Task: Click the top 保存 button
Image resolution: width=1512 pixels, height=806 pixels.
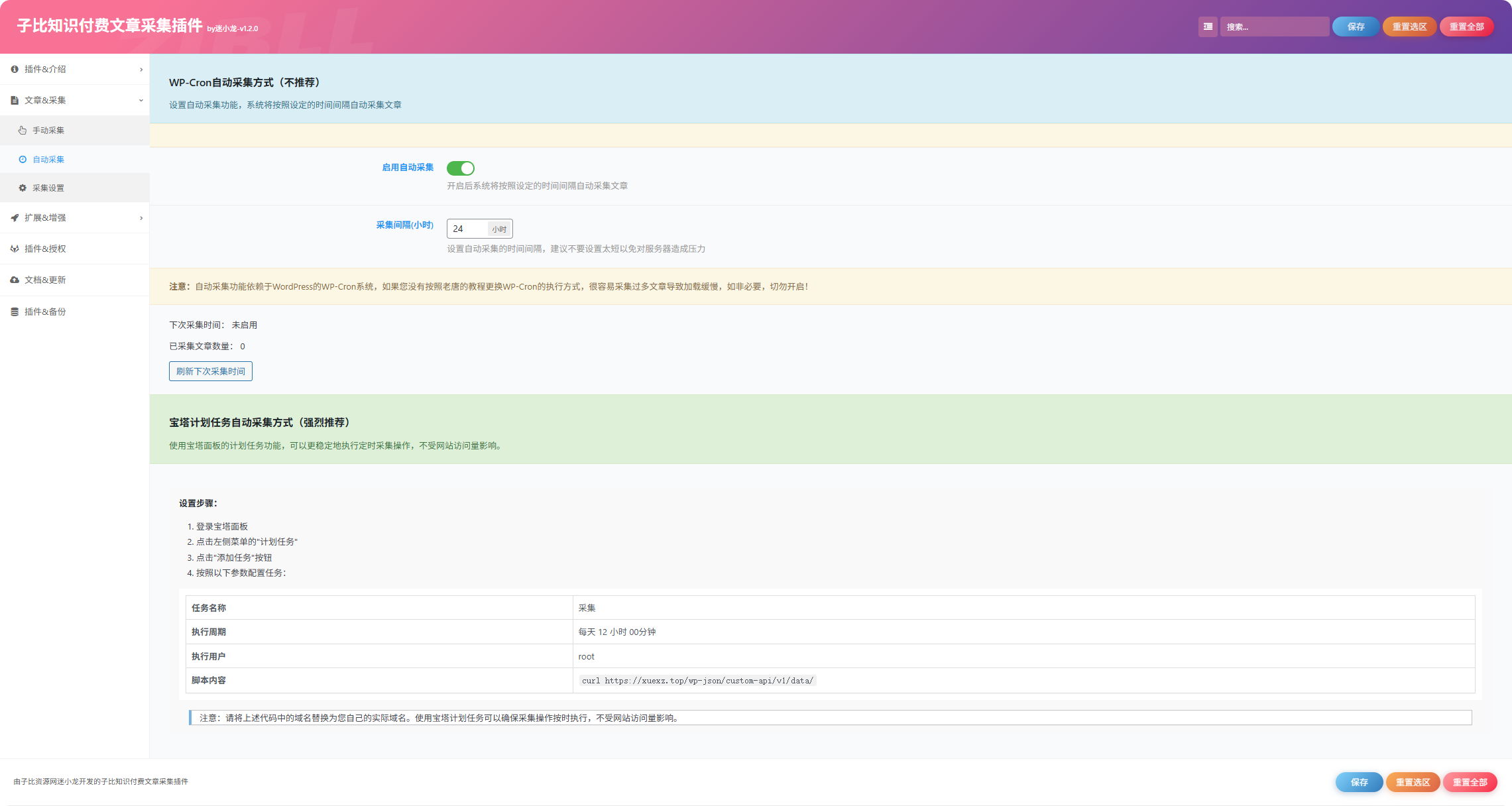Action: (x=1356, y=27)
